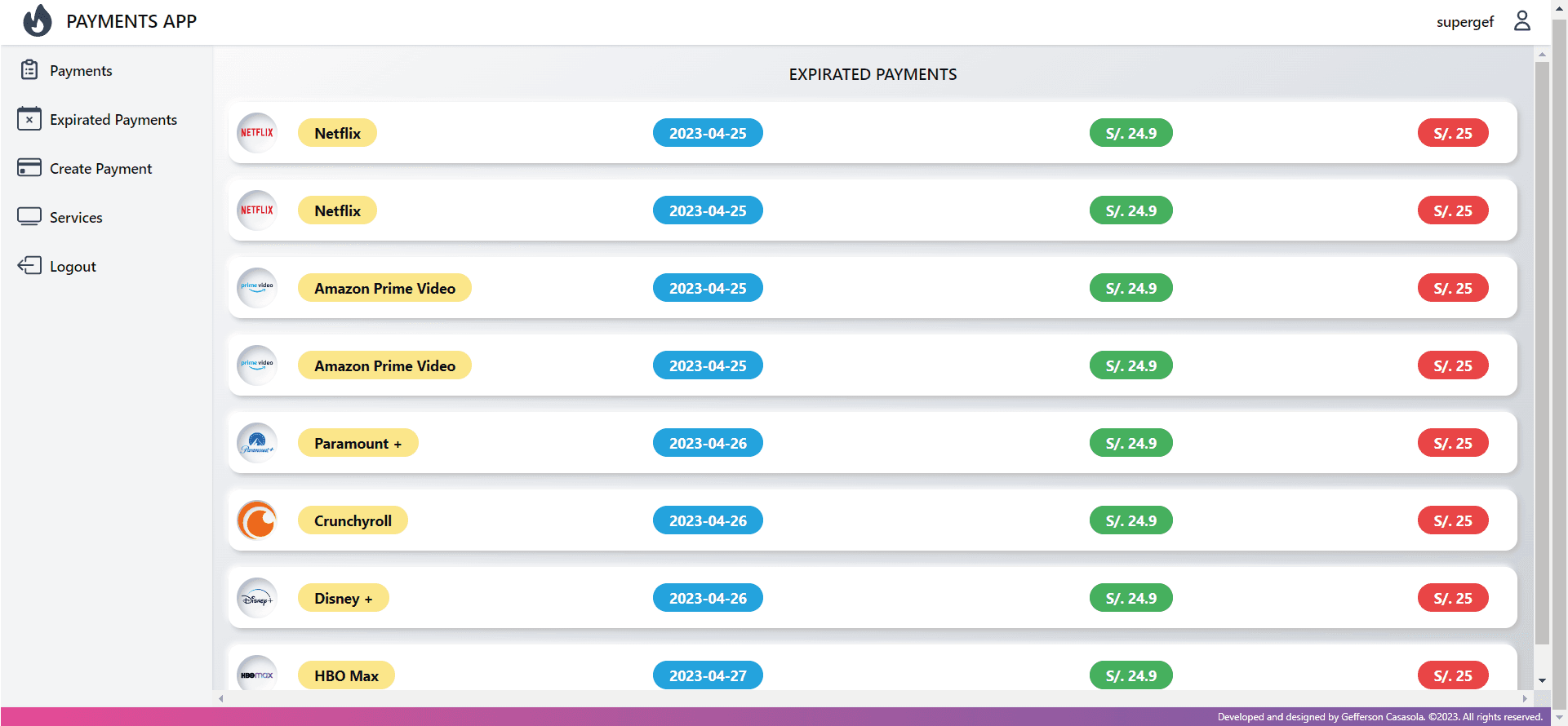This screenshot has width=1568, height=726.
Task: Click Disney + red S/. 25 penalty
Action: 1453,598
